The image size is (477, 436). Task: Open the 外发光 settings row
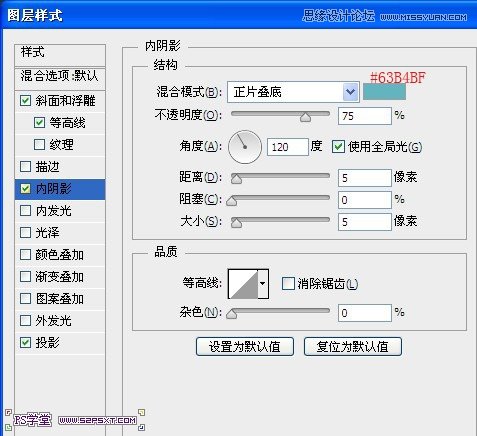60,321
